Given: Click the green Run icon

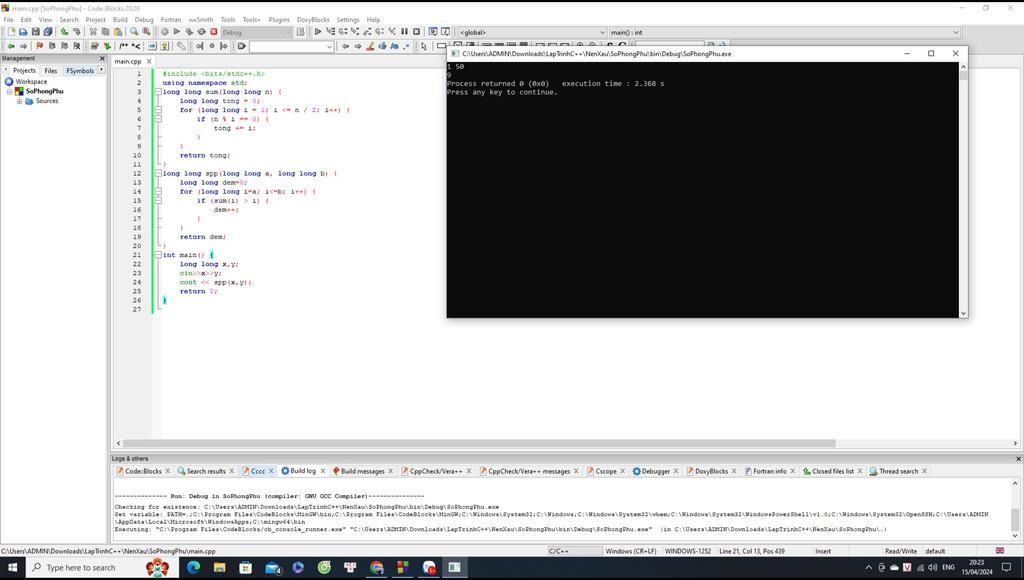Looking at the screenshot, I should coord(176,32).
